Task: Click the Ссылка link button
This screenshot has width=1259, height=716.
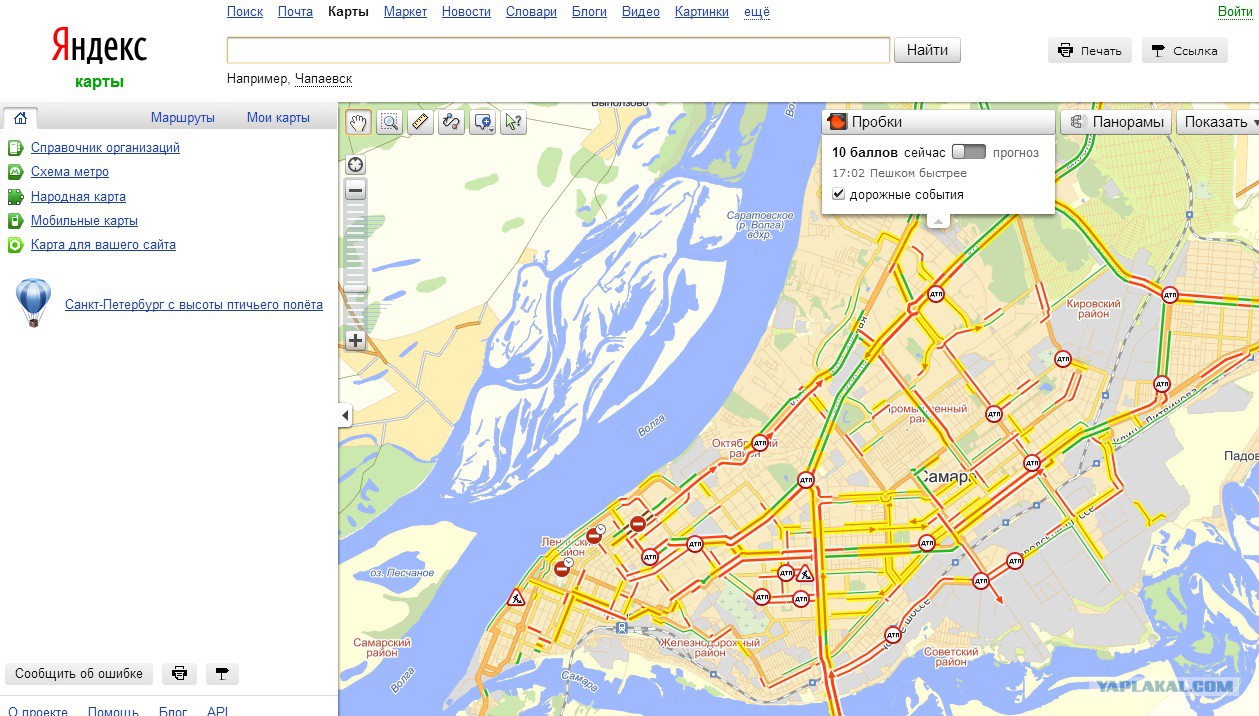Action: (x=1184, y=51)
